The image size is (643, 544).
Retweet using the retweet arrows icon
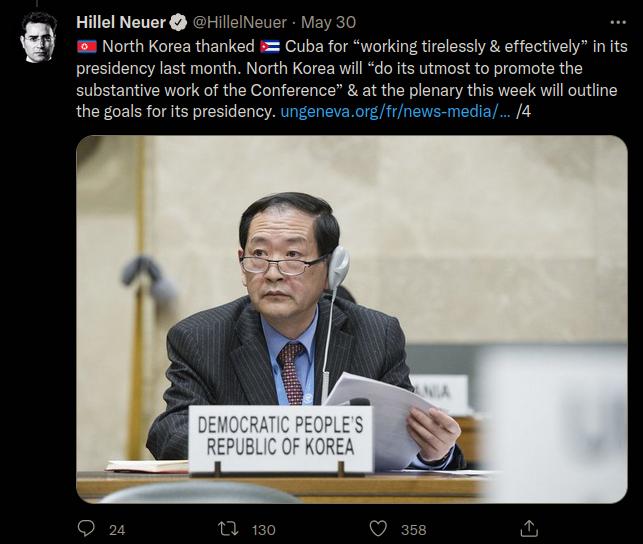228,529
